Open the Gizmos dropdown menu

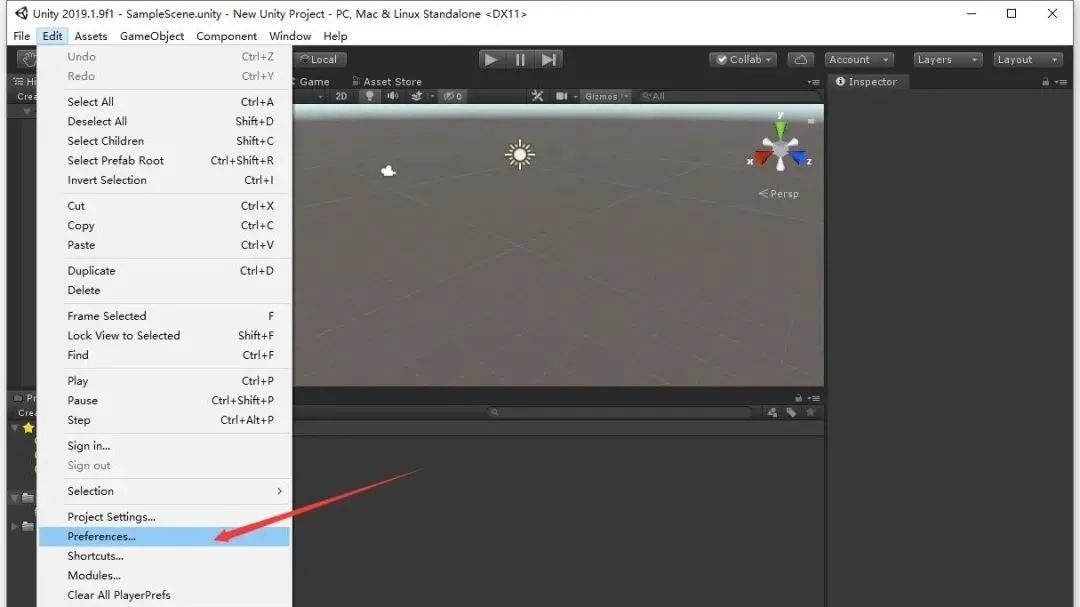tap(604, 96)
